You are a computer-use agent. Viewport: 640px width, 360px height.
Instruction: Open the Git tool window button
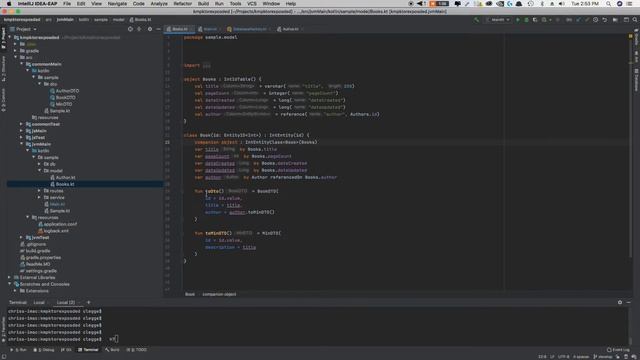66,350
